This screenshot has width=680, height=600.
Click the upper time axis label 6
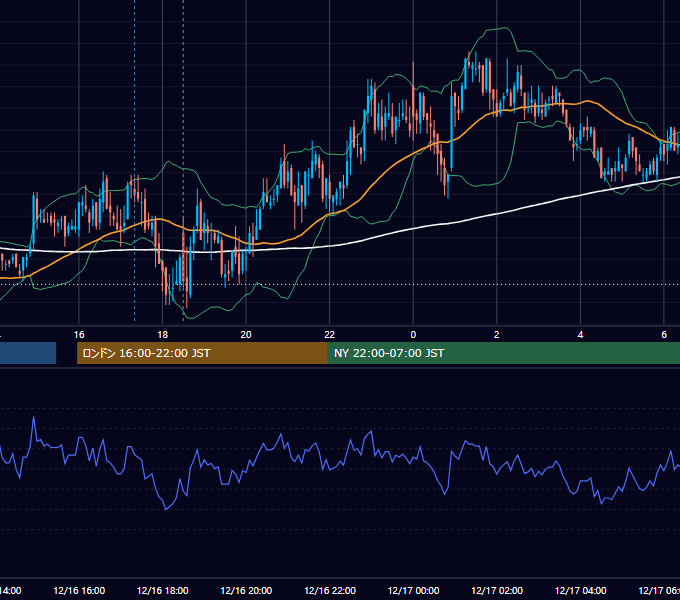664,335
